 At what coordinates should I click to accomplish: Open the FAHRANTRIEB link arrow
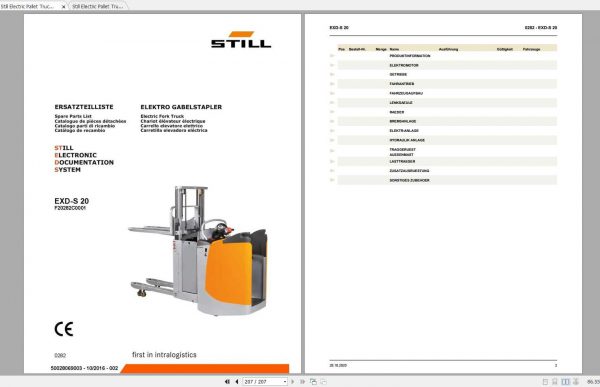pos(332,84)
